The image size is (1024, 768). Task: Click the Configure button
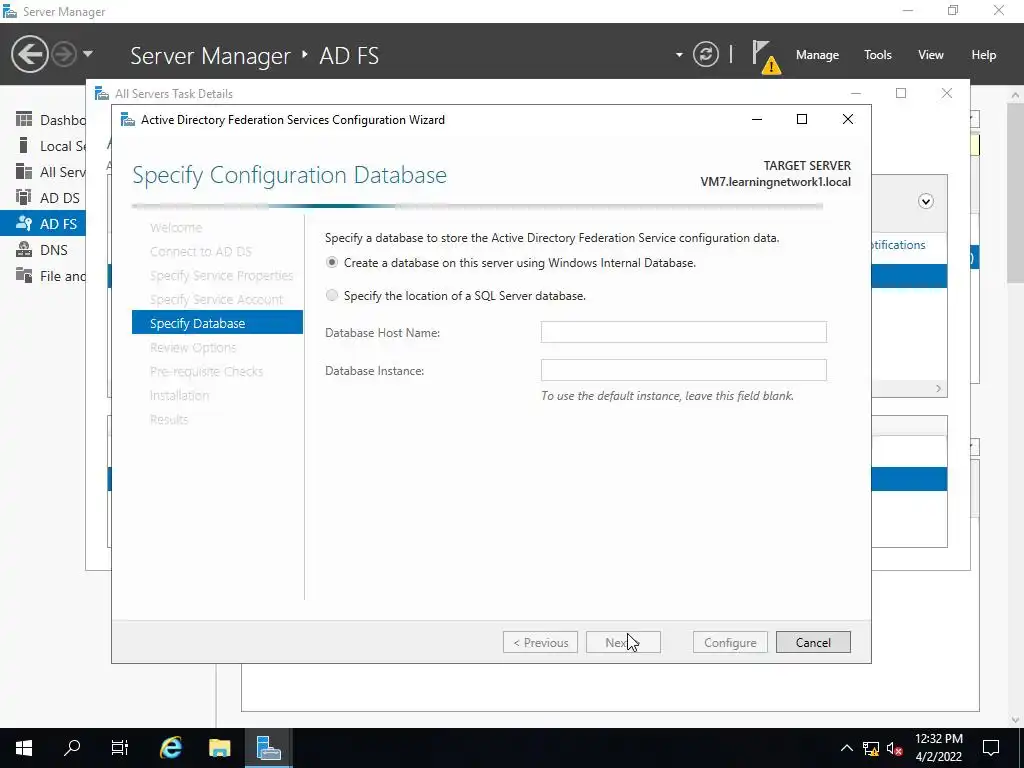(730, 642)
